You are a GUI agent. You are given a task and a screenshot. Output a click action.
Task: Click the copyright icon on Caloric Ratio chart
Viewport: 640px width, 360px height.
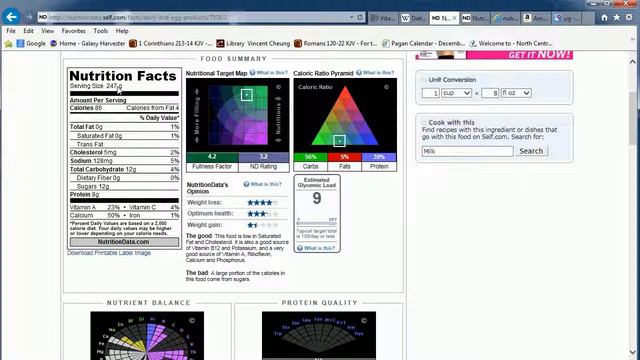tap(386, 87)
